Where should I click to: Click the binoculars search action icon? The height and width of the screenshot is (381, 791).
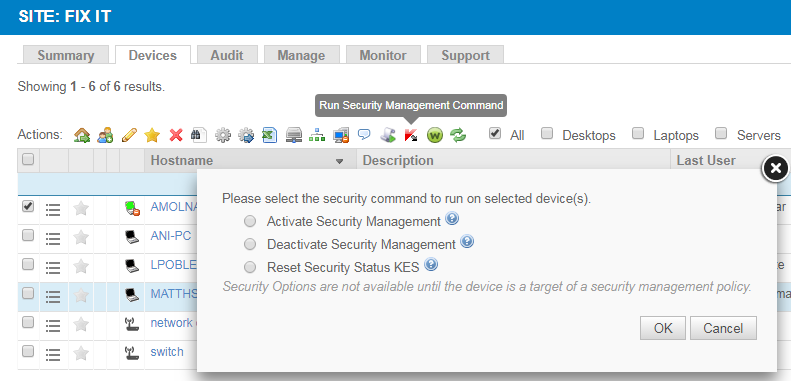coord(199,135)
